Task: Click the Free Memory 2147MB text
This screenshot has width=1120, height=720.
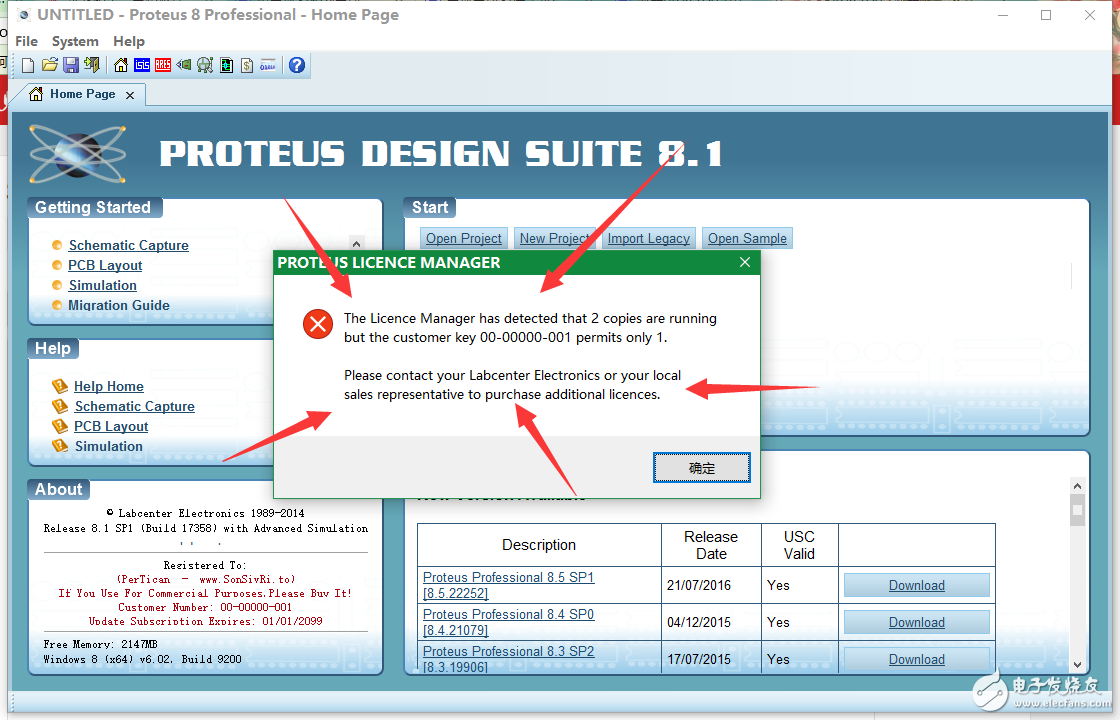Action: (x=100, y=644)
